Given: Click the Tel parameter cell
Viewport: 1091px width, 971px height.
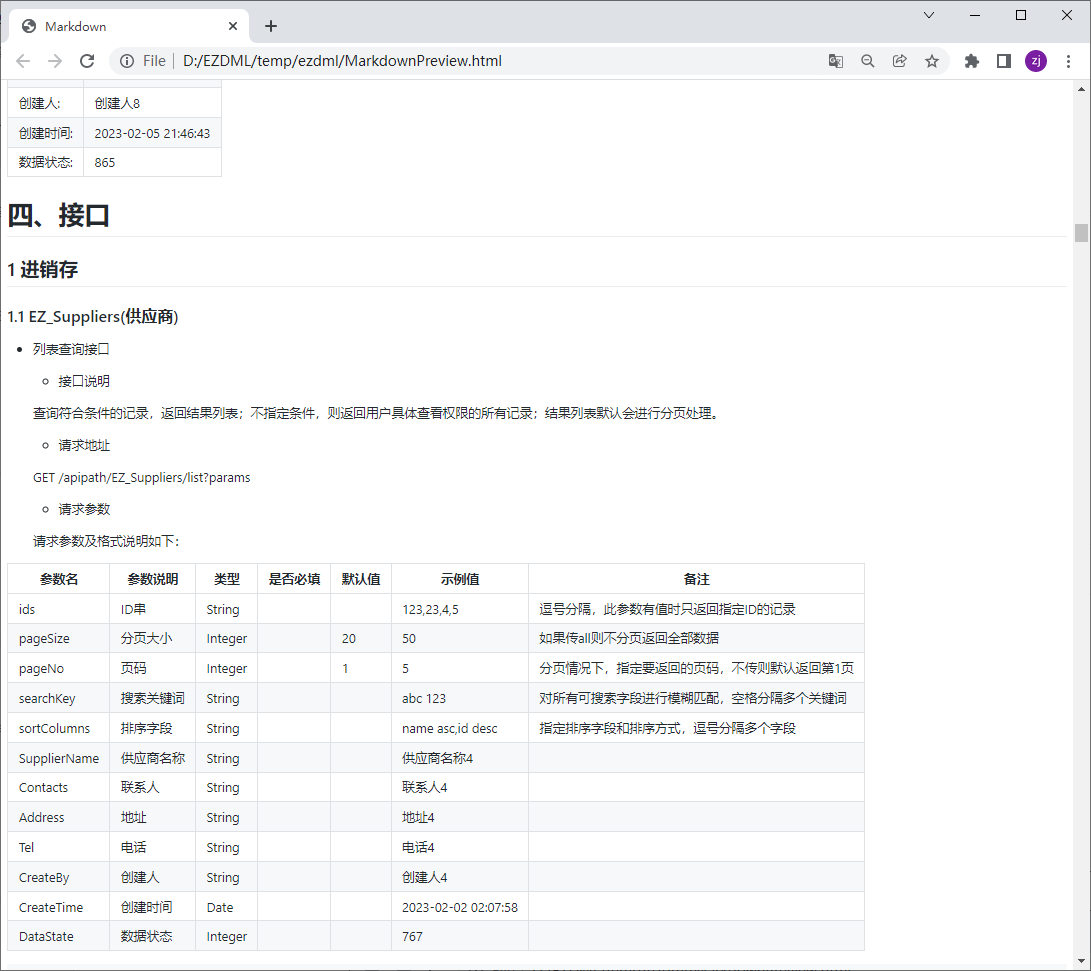Looking at the screenshot, I should coord(58,847).
